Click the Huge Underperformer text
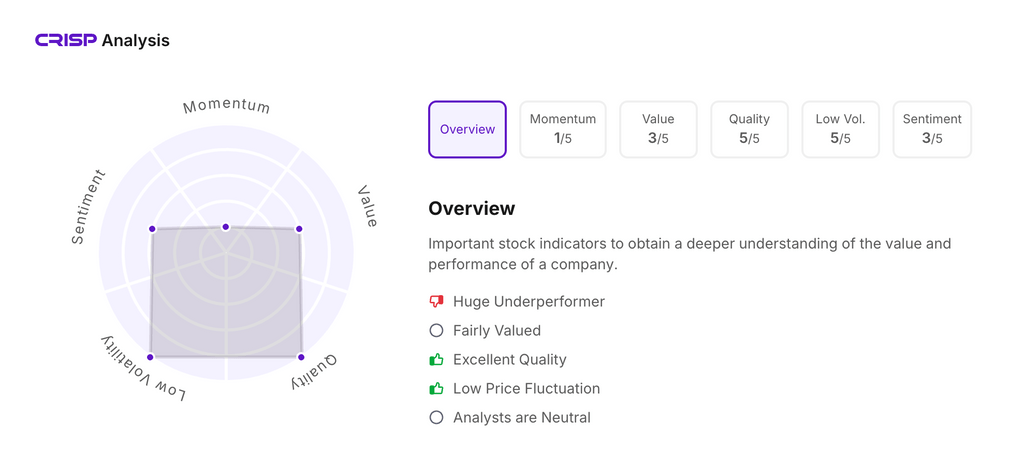This screenshot has height=465, width=1024. tap(529, 301)
